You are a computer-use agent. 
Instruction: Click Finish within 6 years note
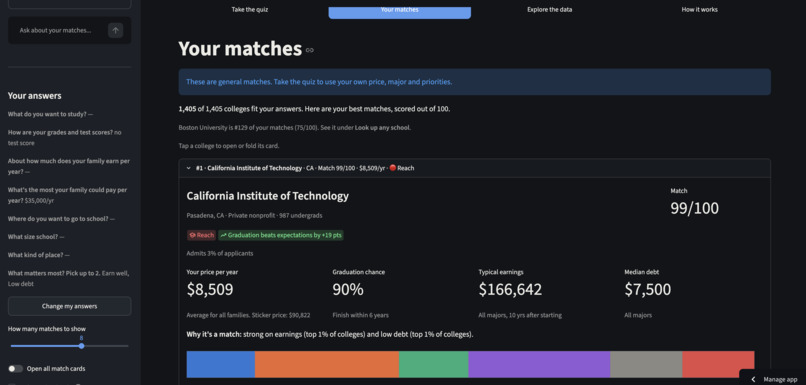tap(360, 315)
